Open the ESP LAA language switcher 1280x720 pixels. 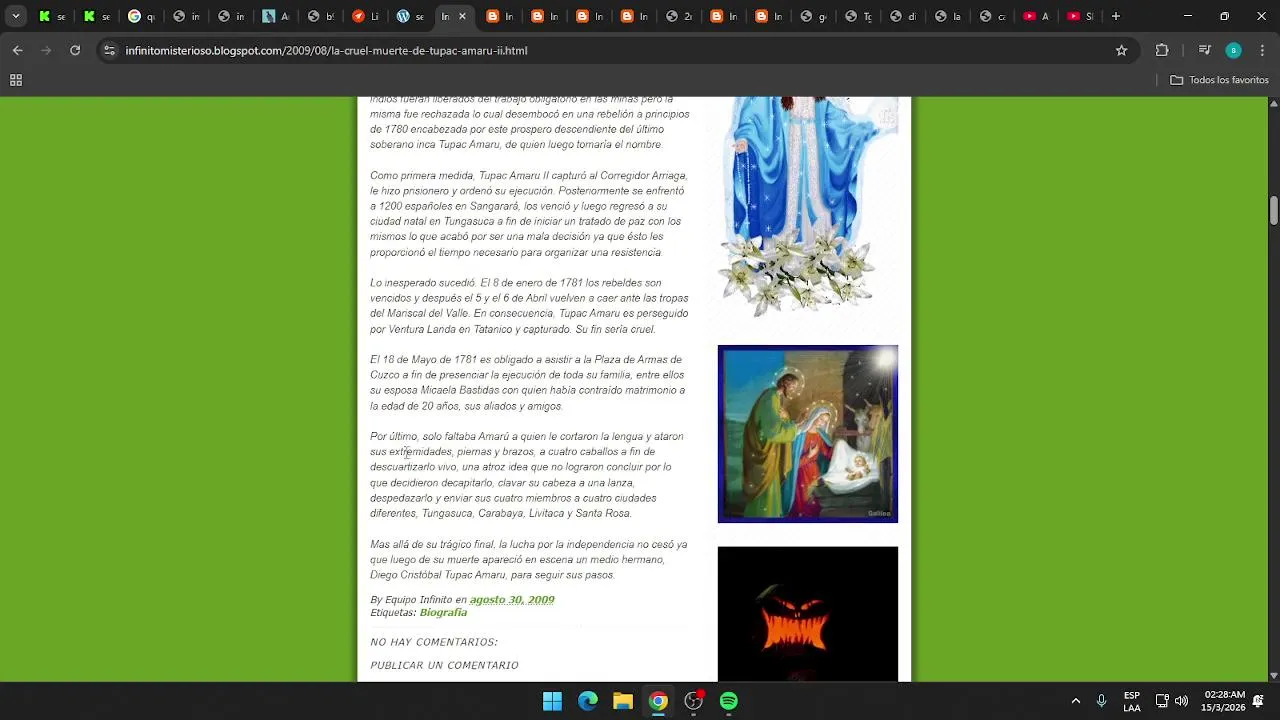click(1132, 701)
